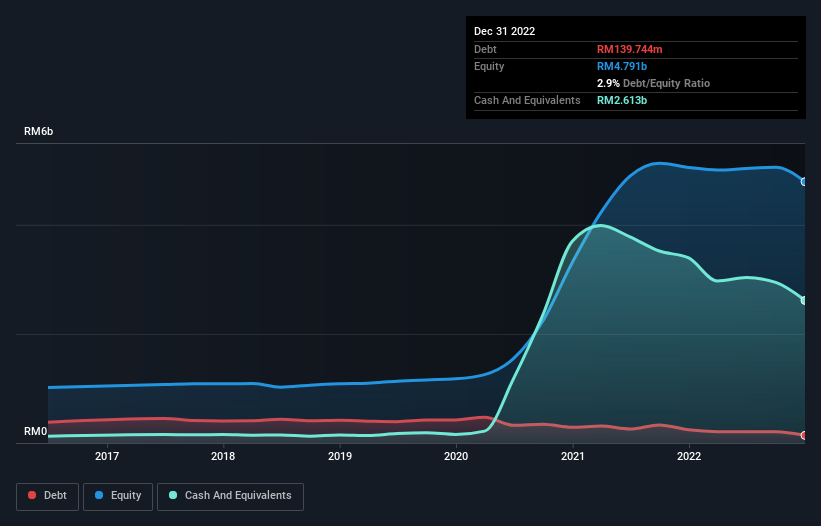821x526 pixels.
Task: Click the Debt endpoint marker on chart
Action: pyautogui.click(x=804, y=435)
